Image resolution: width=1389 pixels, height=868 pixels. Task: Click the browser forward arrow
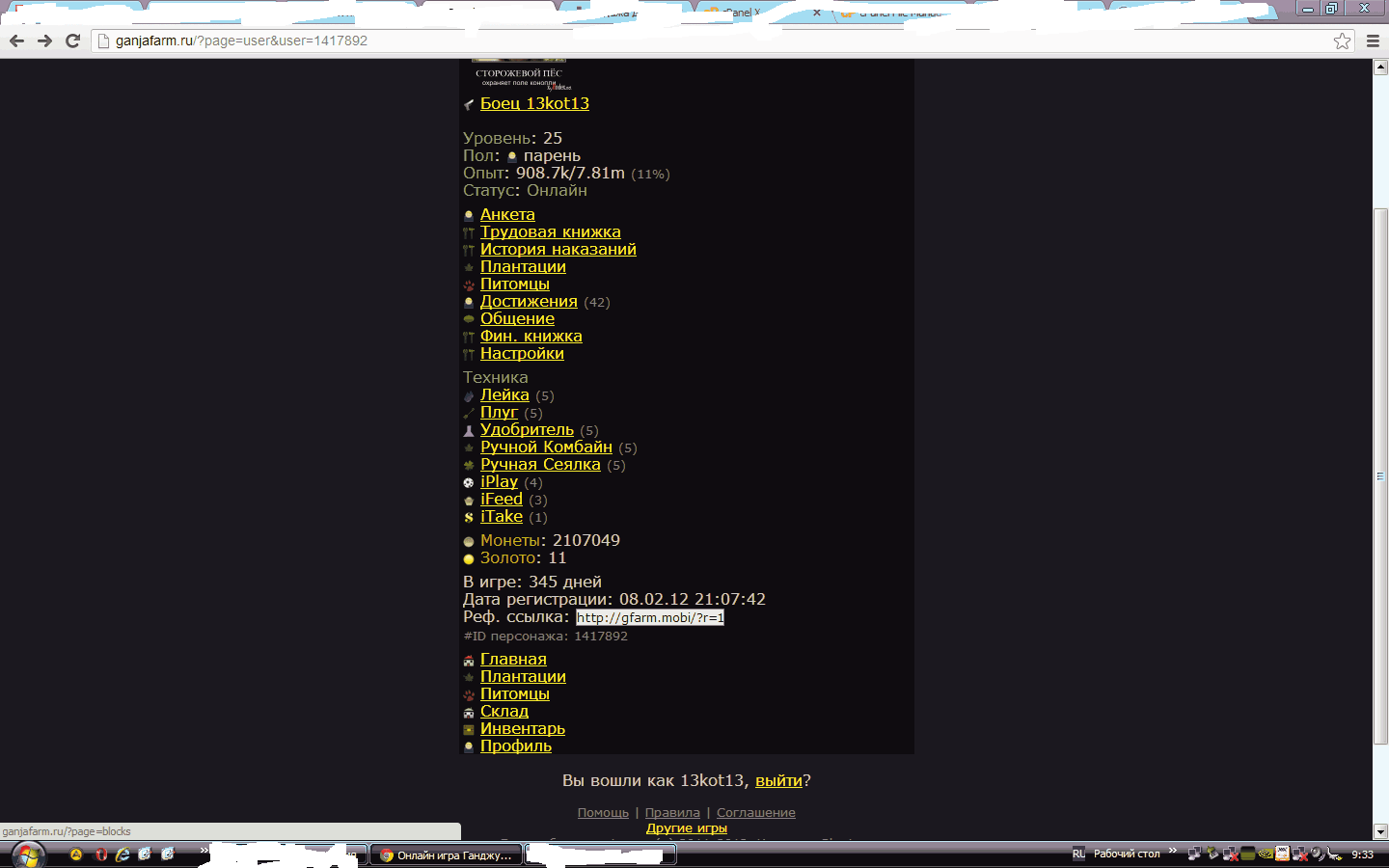tap(44, 41)
